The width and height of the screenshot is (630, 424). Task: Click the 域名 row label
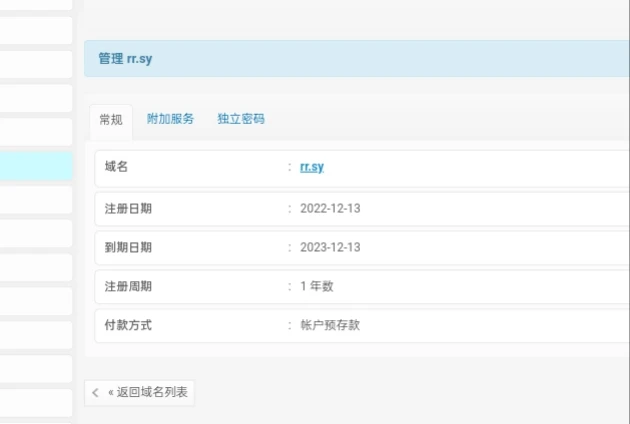coord(117,167)
